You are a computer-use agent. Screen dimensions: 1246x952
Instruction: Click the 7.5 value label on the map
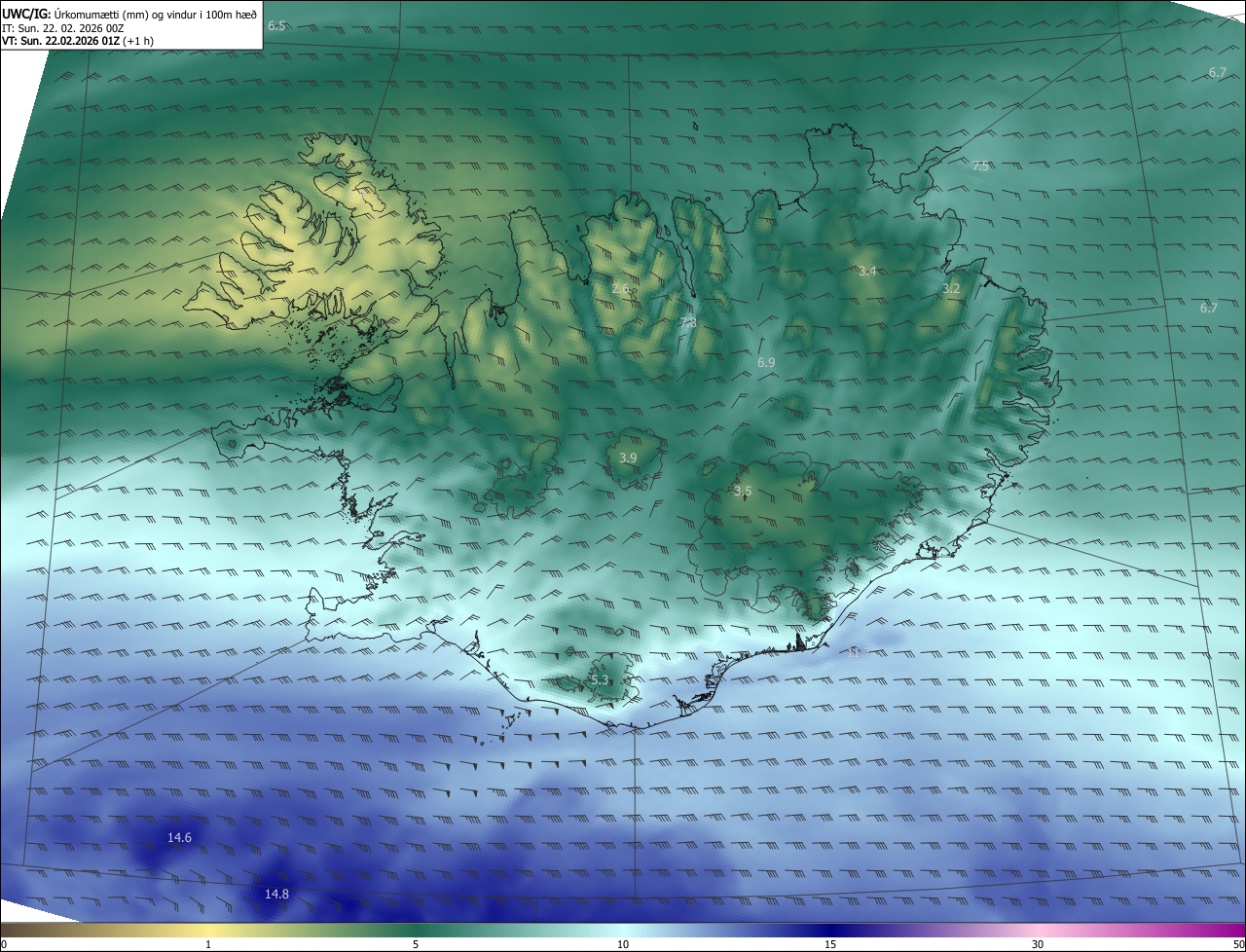coord(980,166)
